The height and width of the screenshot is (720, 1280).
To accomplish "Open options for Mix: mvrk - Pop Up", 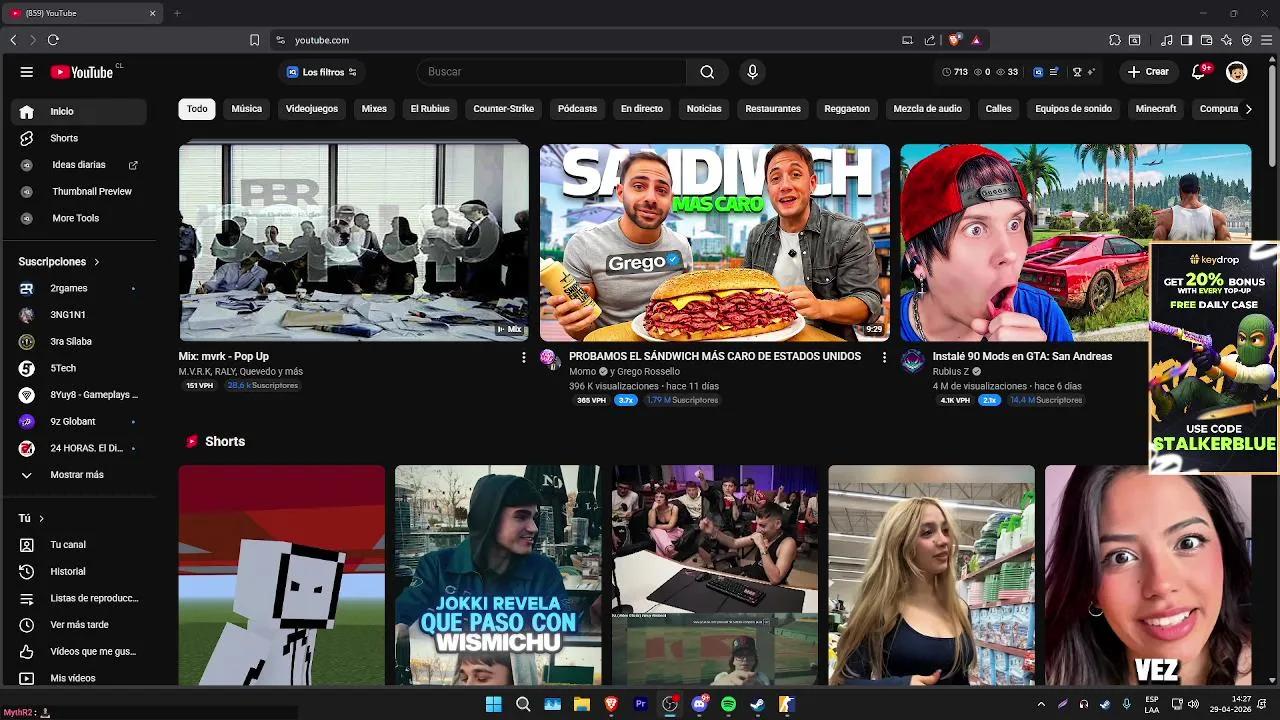I will point(523,357).
